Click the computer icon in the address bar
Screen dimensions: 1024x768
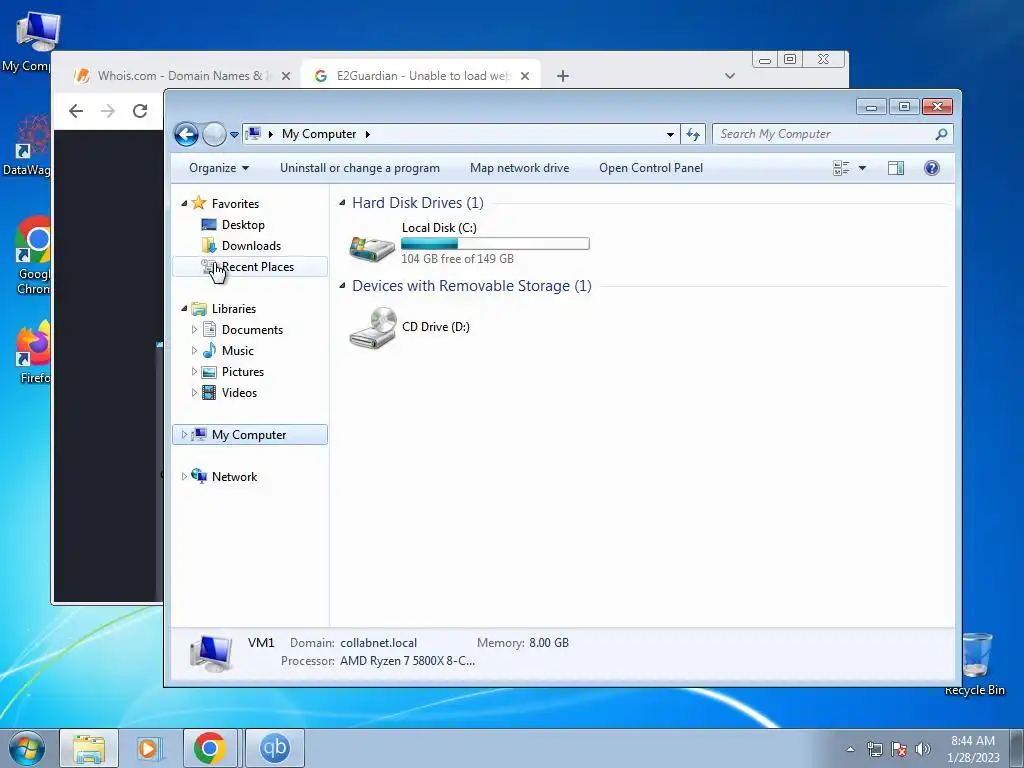(253, 134)
